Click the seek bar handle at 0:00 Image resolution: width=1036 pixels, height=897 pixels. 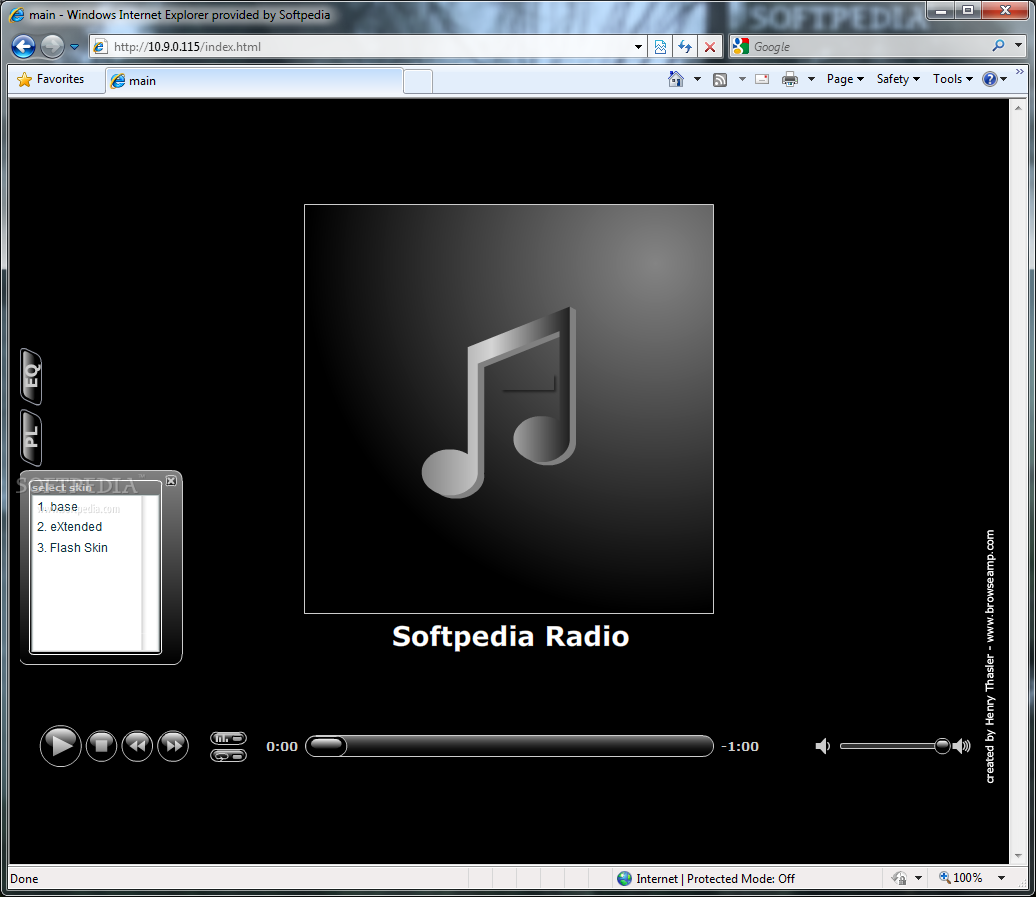pyautogui.click(x=328, y=746)
